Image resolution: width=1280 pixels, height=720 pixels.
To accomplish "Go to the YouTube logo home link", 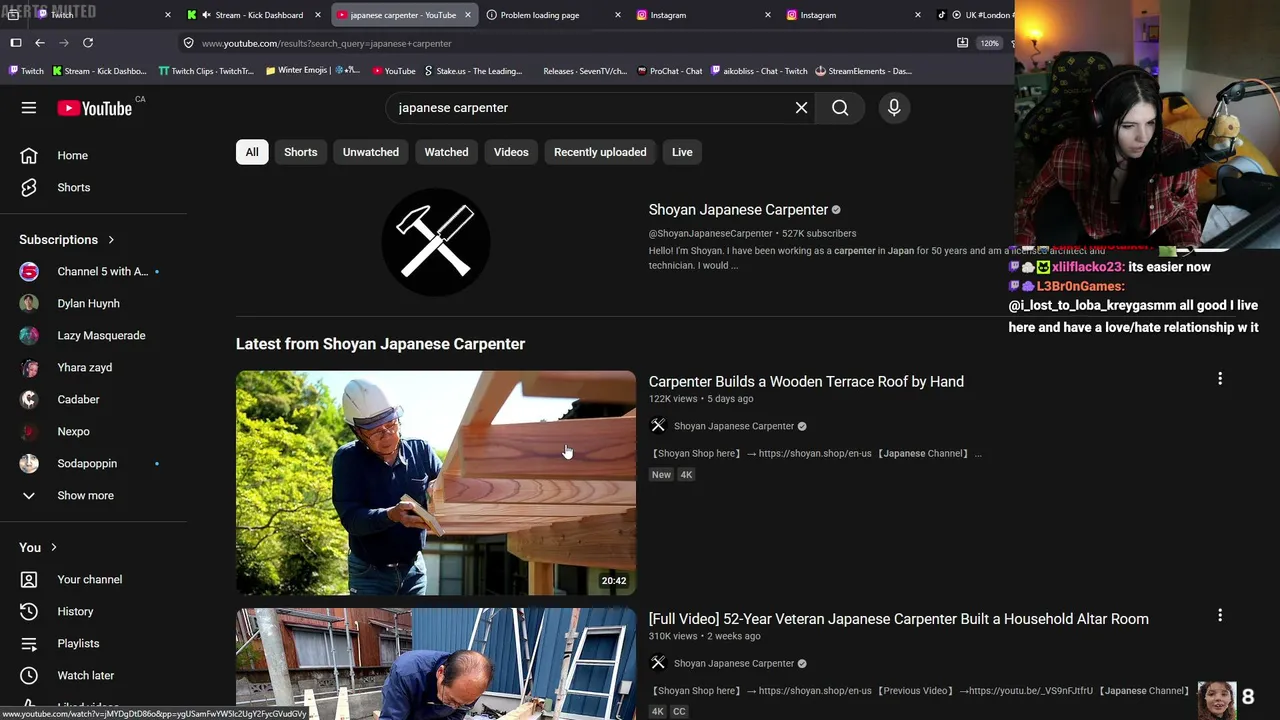I will pyautogui.click(x=95, y=108).
